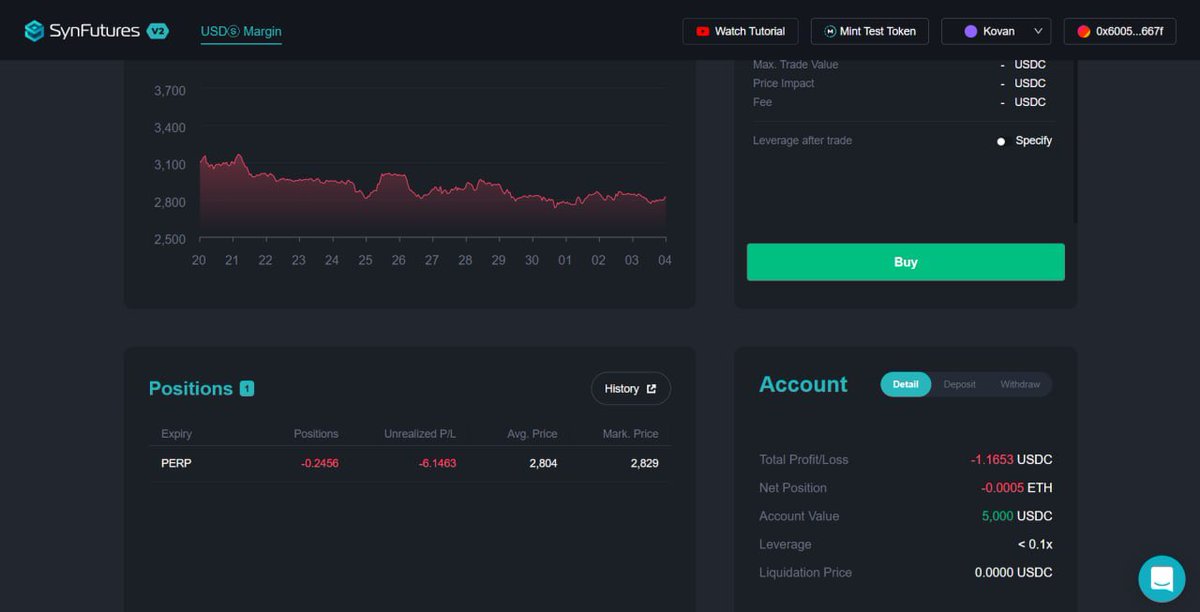1200x612 pixels.
Task: Open the chat support bubble
Action: [1161, 579]
